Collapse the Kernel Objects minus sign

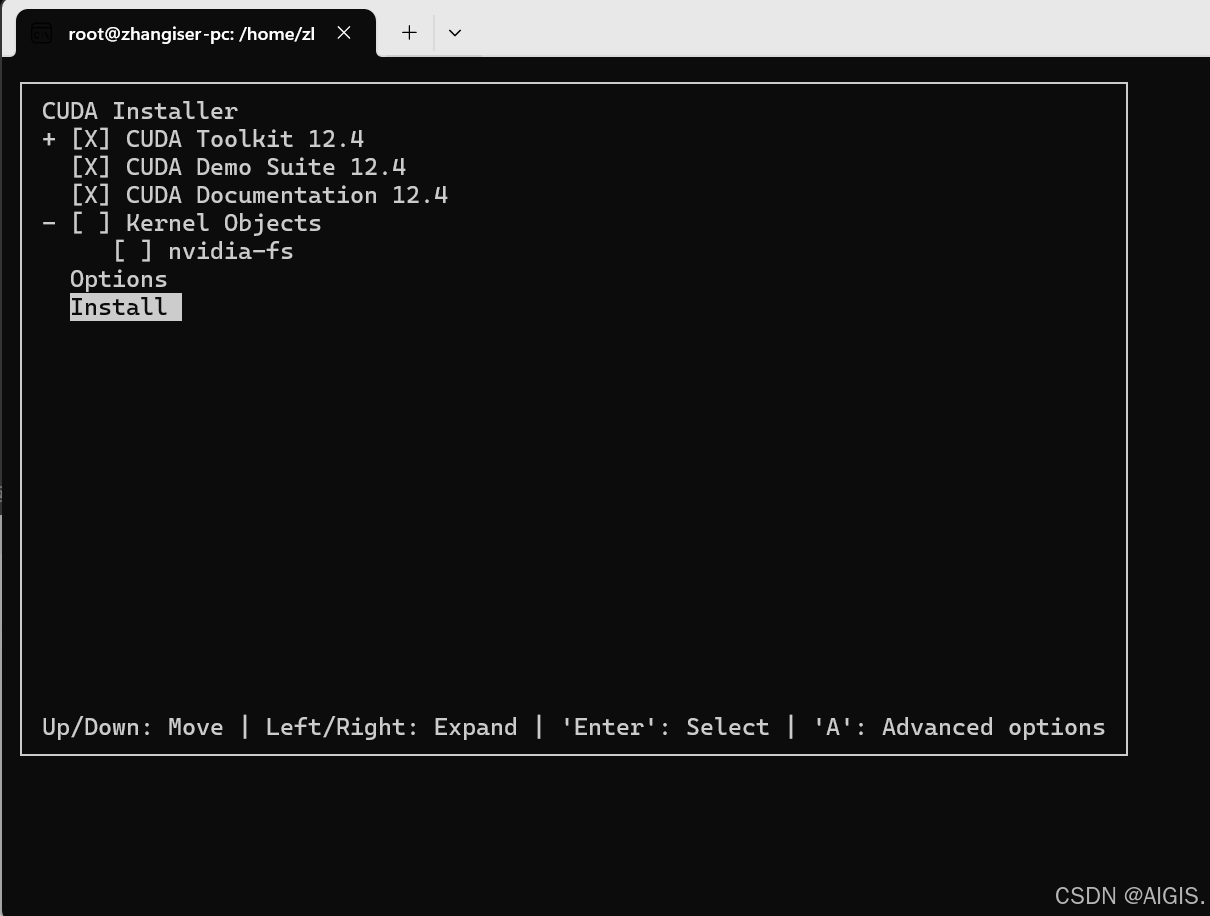pos(49,223)
